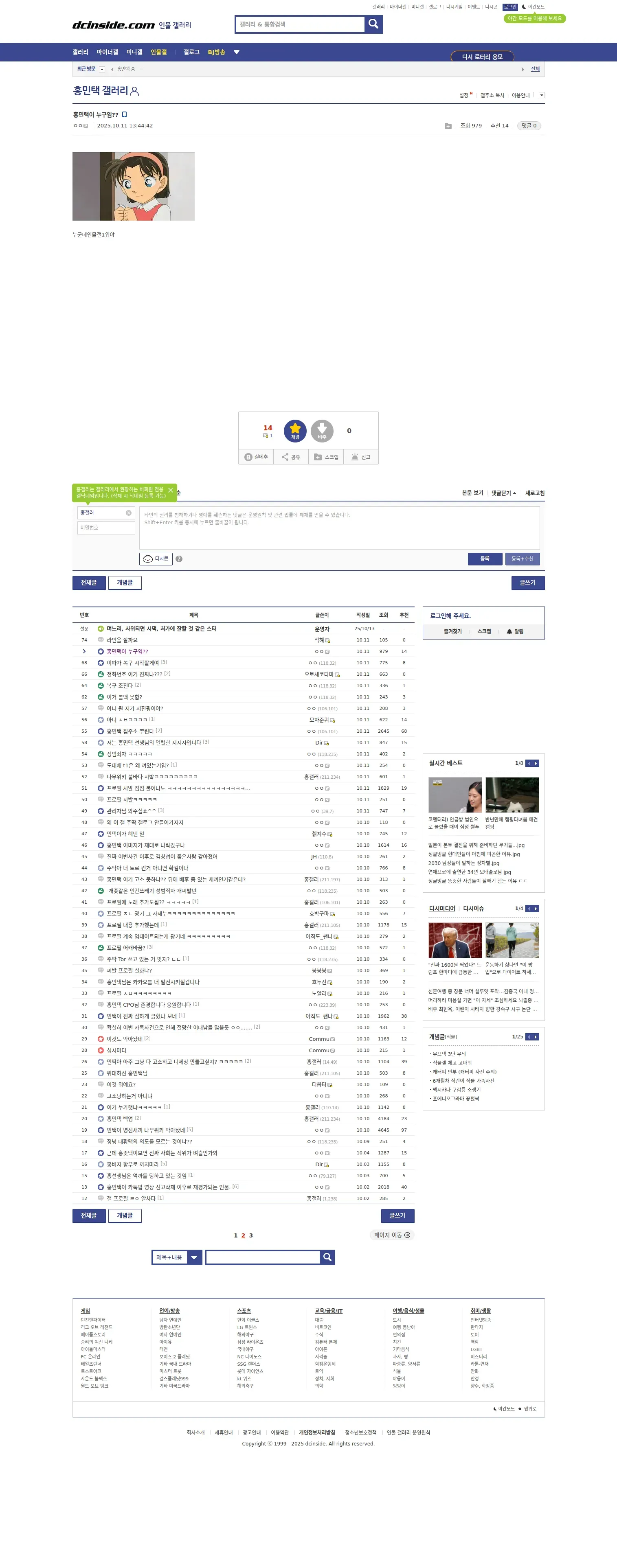Image resolution: width=617 pixels, height=1568 pixels.
Task: Toggle 야간모드 in the top right corner
Action: click(533, 7)
